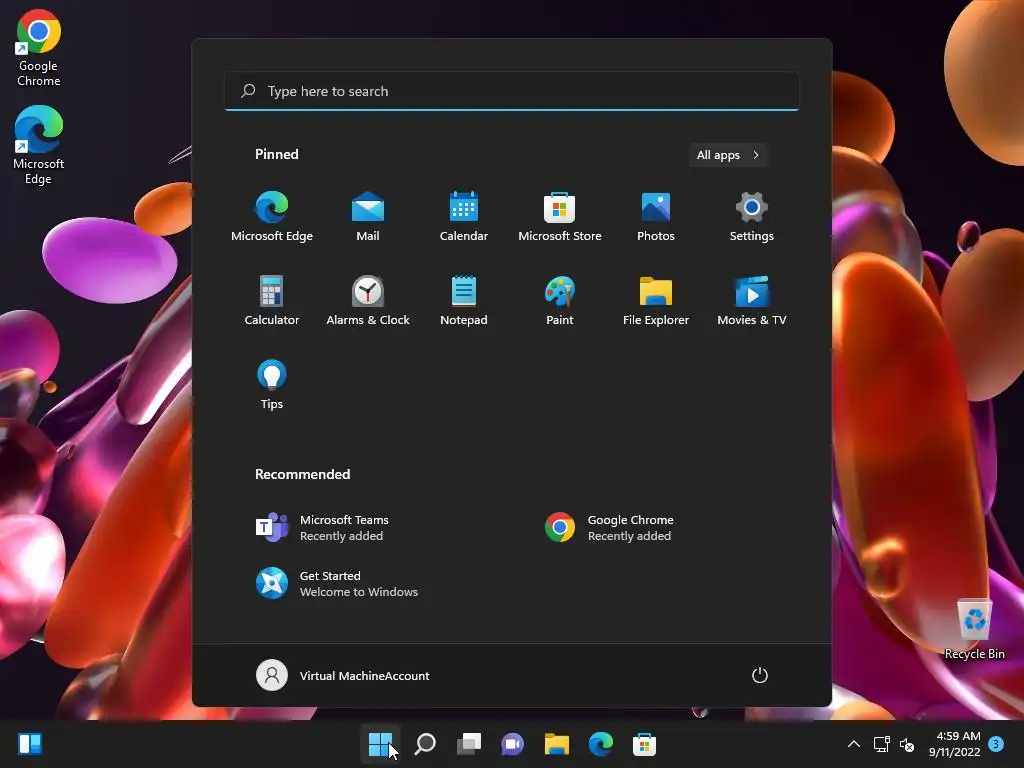Open the notification badge showing 3
The image size is (1024, 768).
[x=996, y=744]
